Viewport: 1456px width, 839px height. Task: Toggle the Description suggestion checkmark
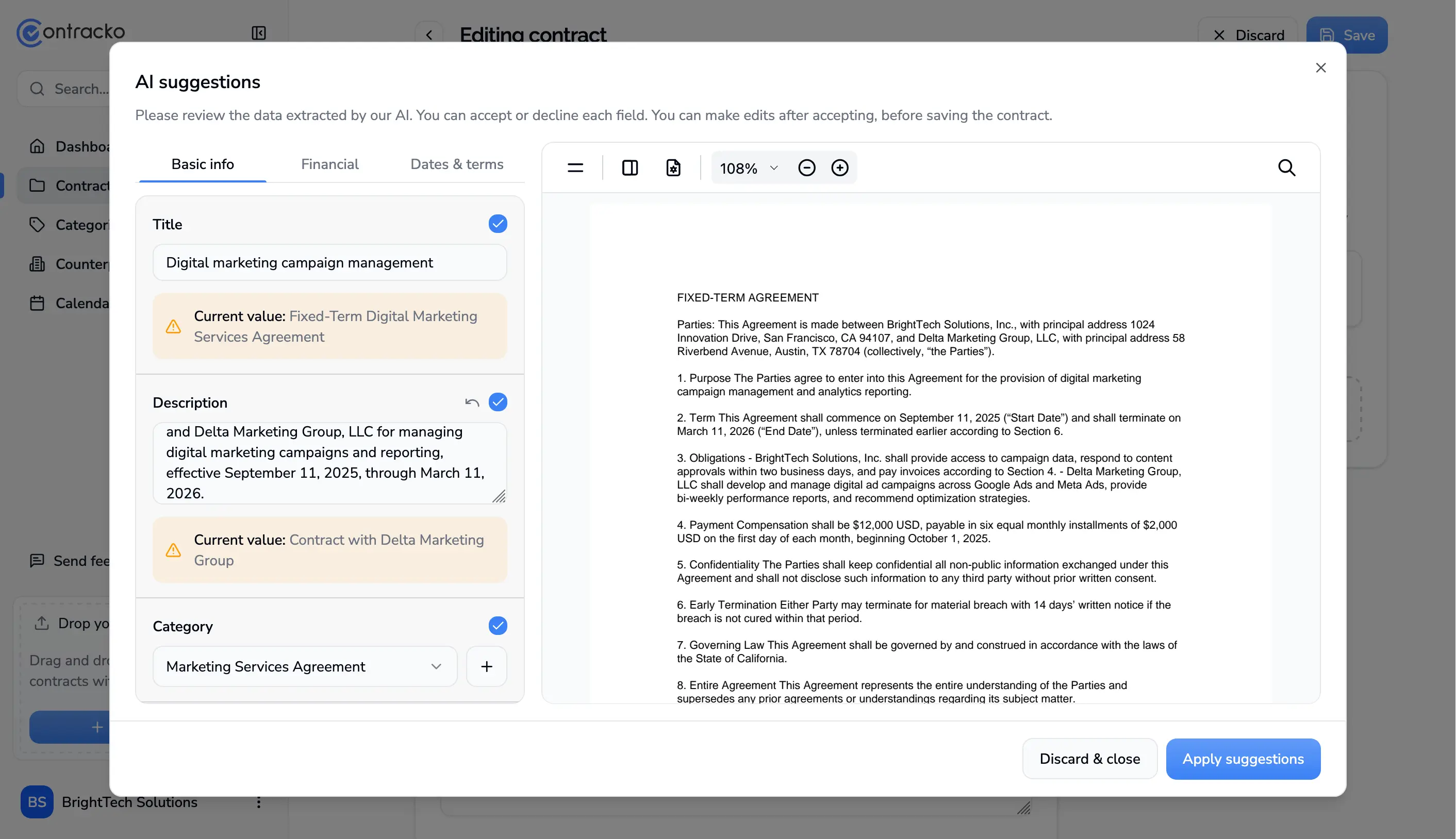pos(498,402)
